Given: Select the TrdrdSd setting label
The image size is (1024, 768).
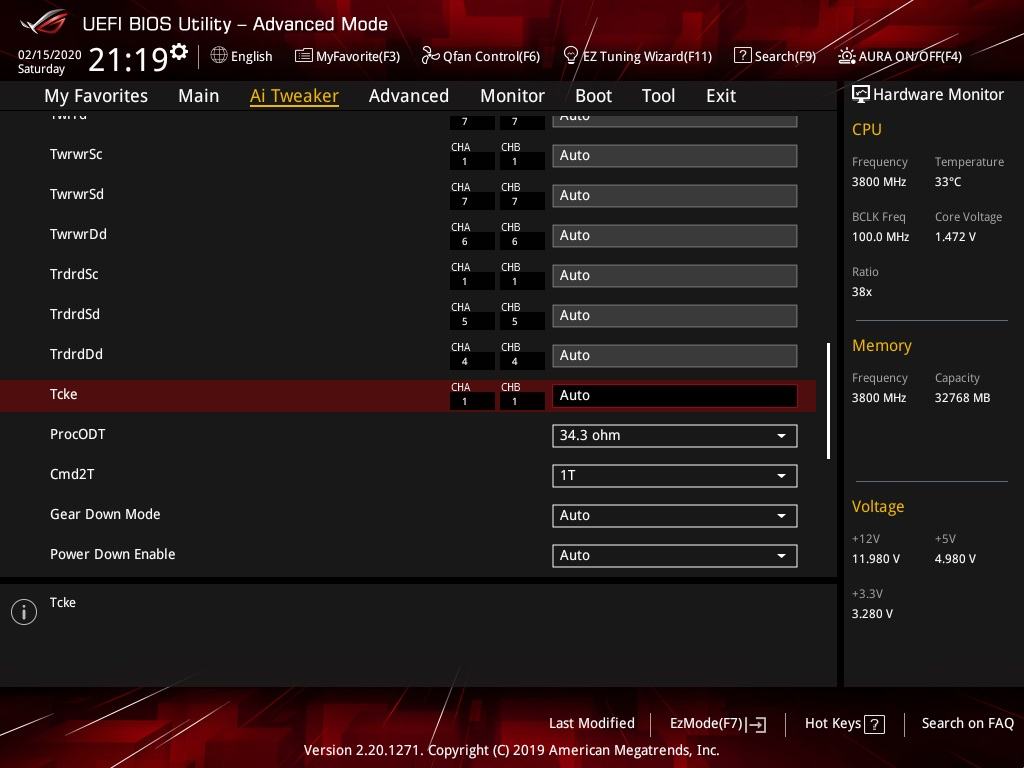Looking at the screenshot, I should click(x=75, y=314).
